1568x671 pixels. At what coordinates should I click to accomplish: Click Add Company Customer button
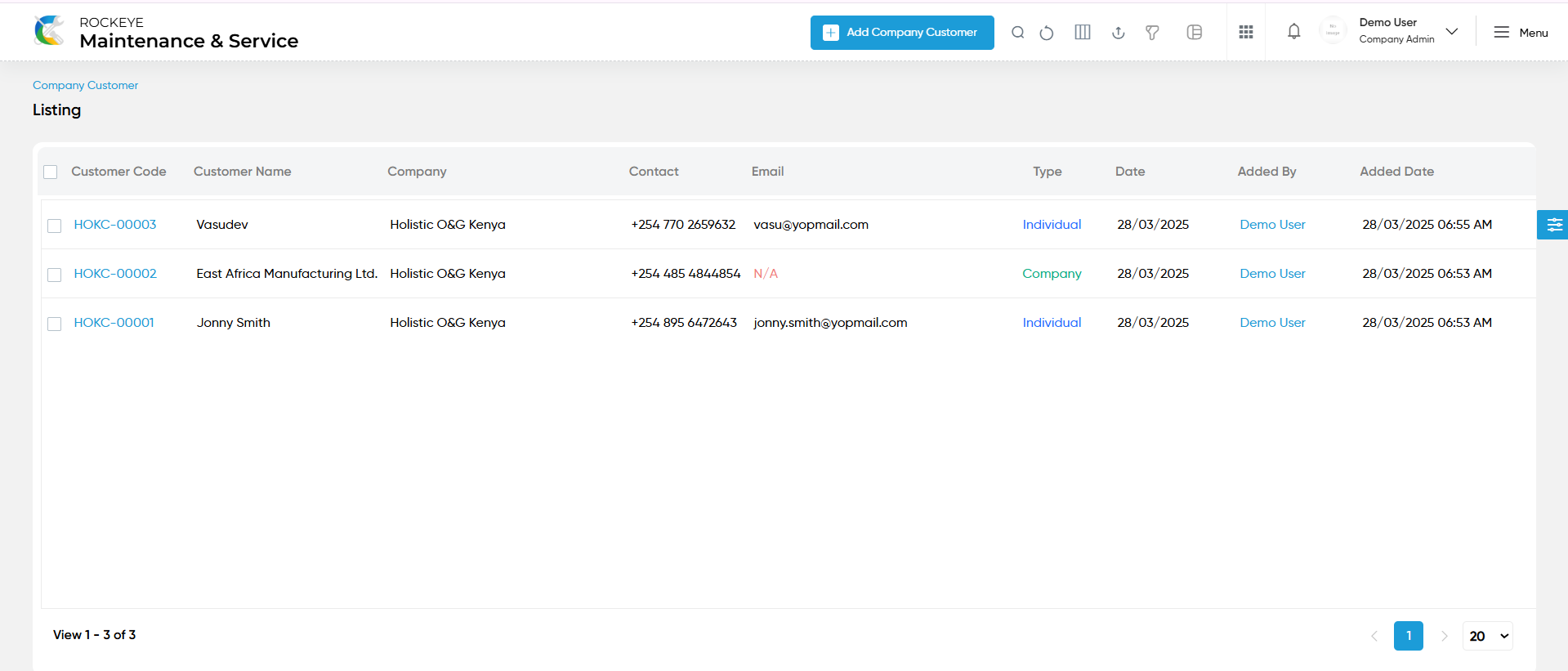[902, 33]
